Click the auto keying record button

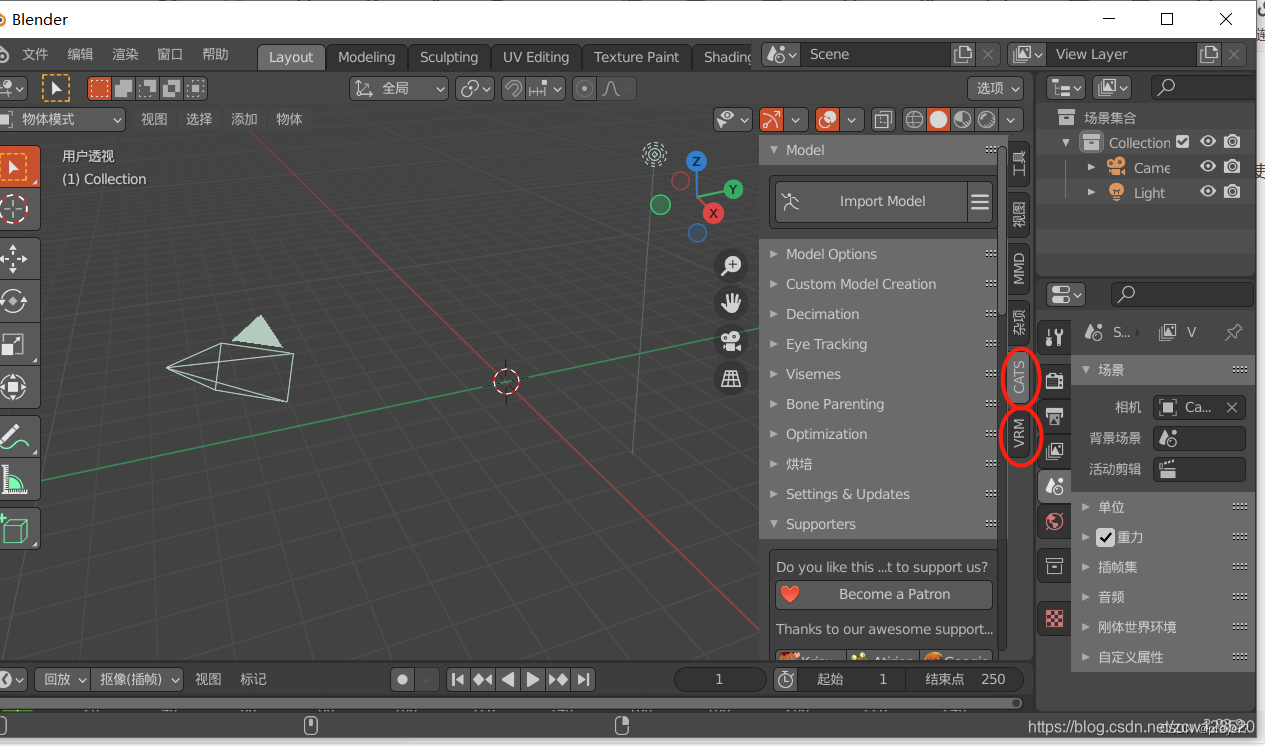[x=402, y=680]
